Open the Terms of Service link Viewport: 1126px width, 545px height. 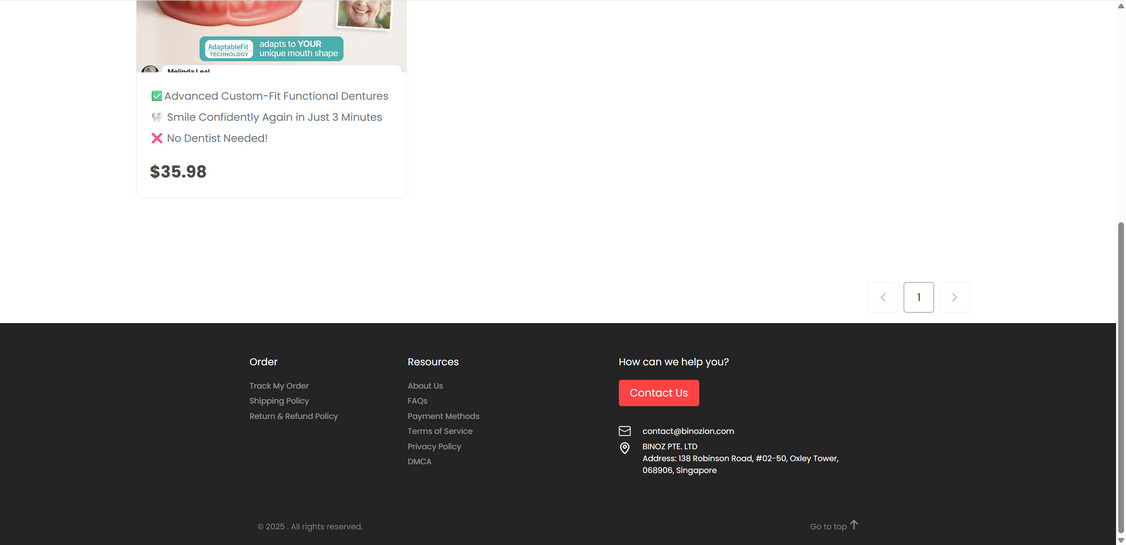(439, 431)
